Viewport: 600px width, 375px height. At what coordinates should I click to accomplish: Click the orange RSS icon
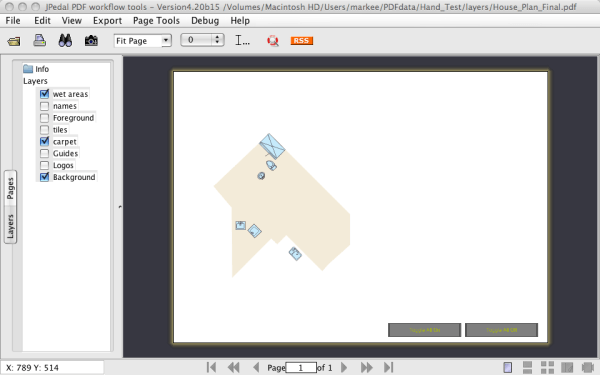coord(302,41)
